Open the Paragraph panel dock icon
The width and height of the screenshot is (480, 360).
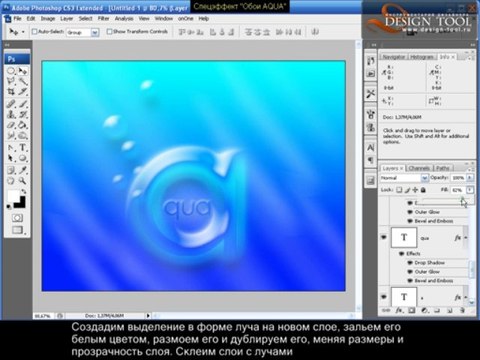371,160
